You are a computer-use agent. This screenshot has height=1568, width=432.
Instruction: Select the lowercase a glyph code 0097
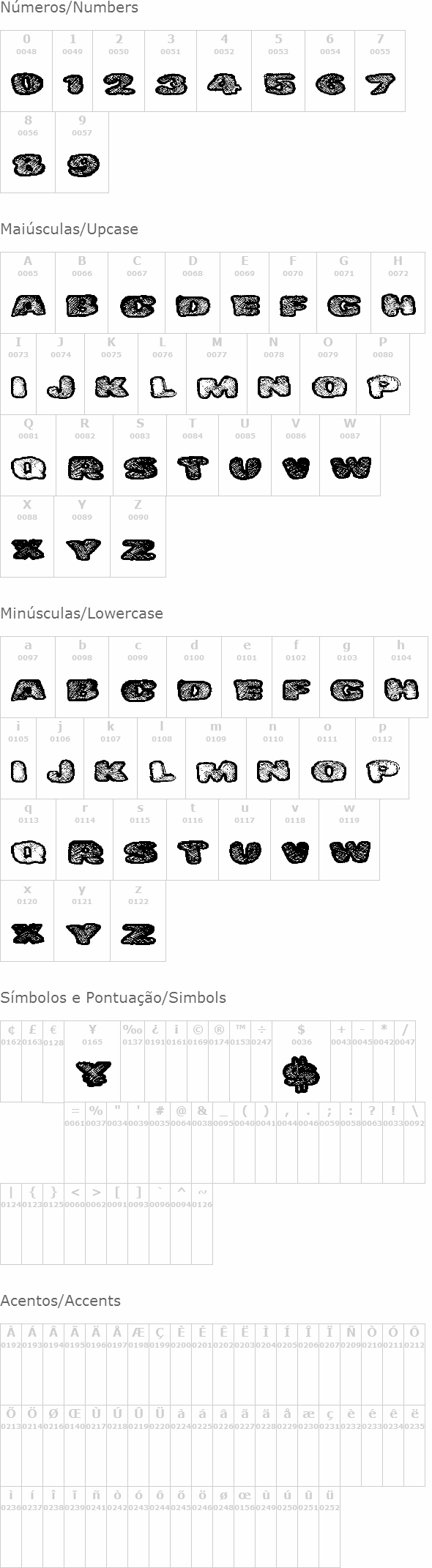tap(28, 657)
